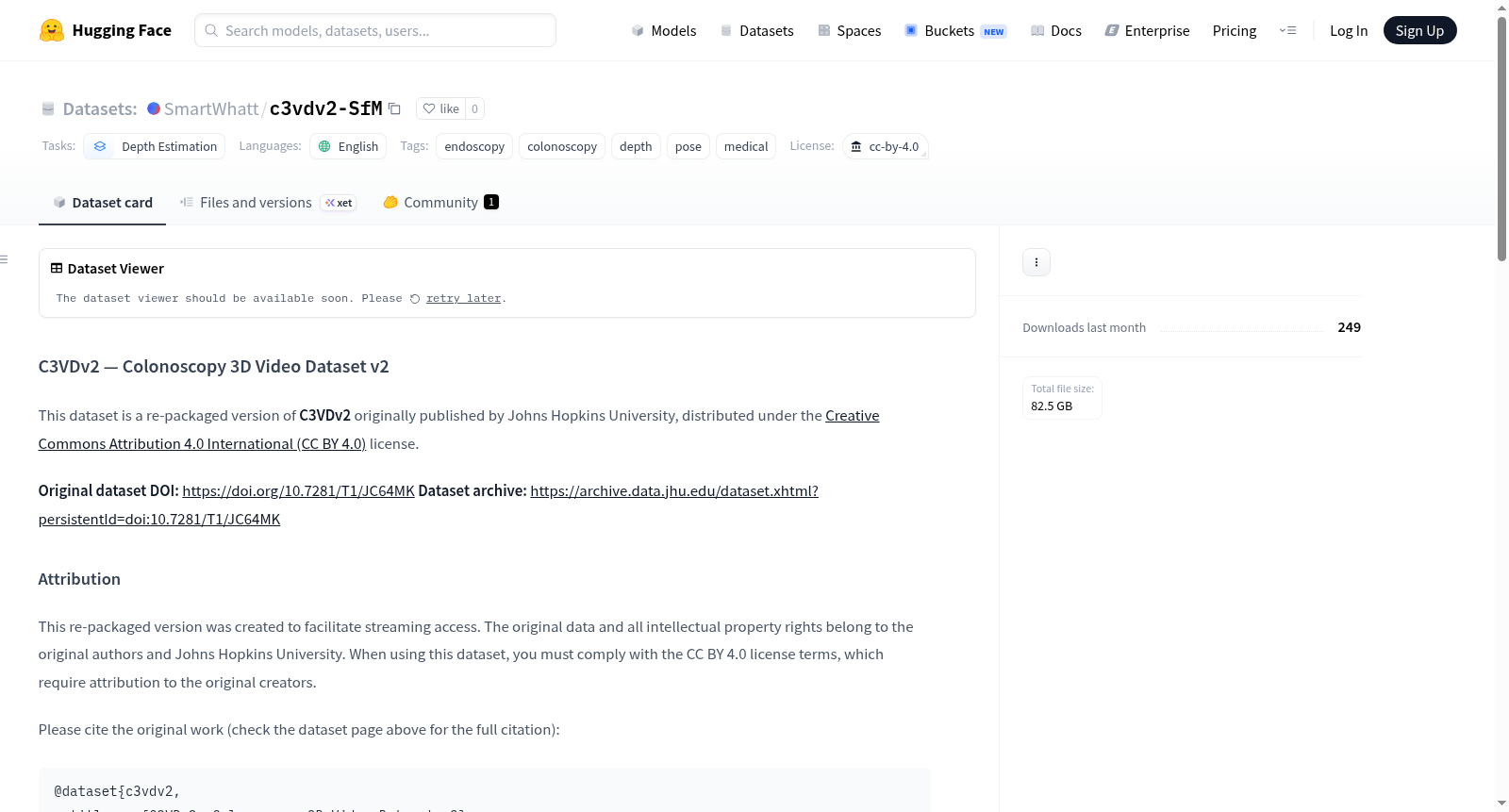Open Buckets from the top navigation
The image size is (1509, 812).
(x=955, y=31)
